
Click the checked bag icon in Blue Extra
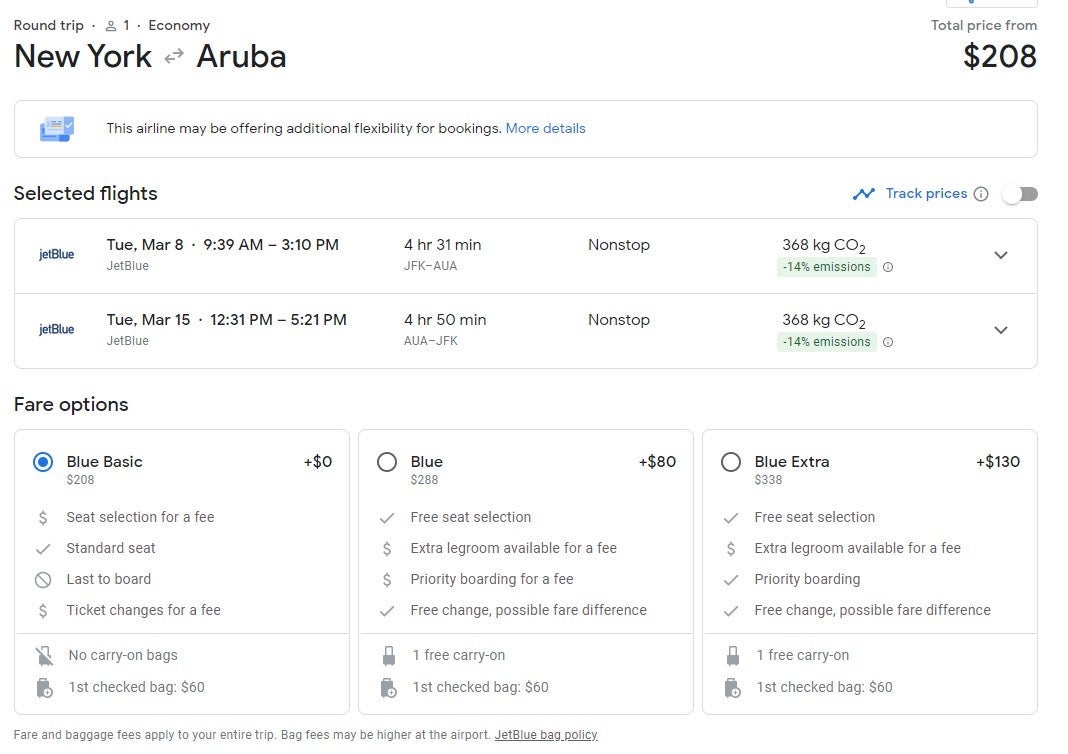(x=732, y=688)
